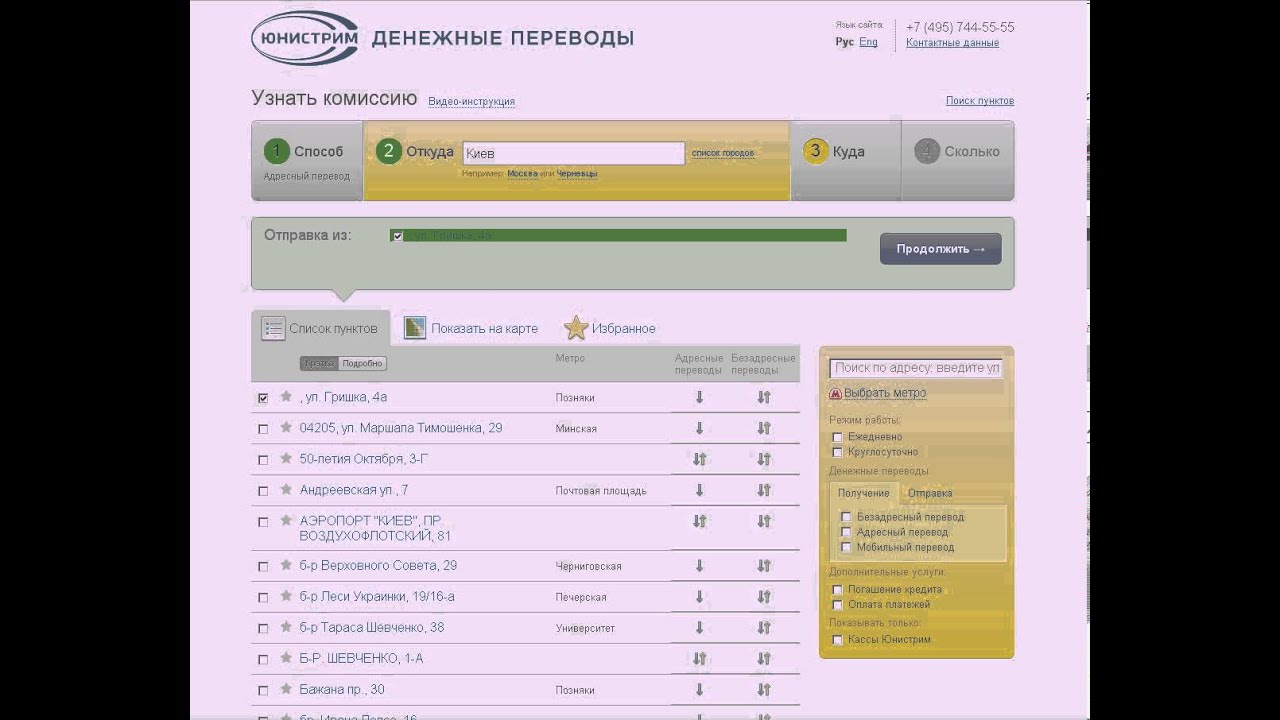This screenshot has height=720, width=1280.
Task: Check the Маршала Тимошенка, 29 checkbox
Action: coord(263,429)
